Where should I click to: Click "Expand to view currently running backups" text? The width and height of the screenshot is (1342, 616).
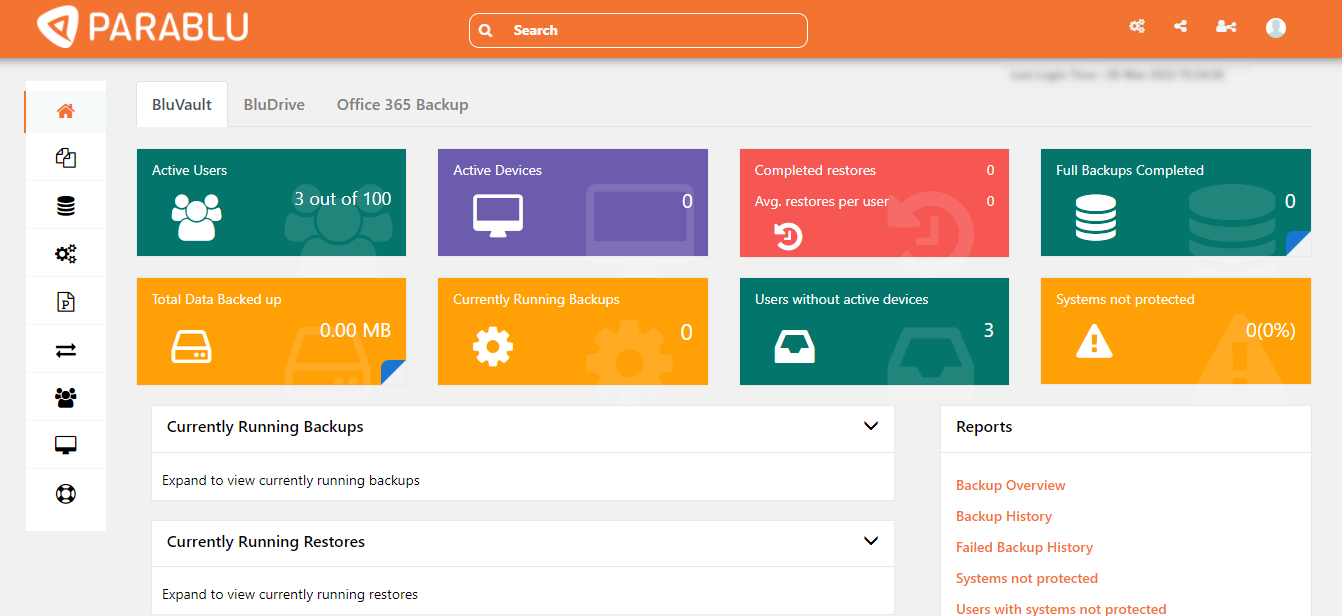pyautogui.click(x=291, y=480)
